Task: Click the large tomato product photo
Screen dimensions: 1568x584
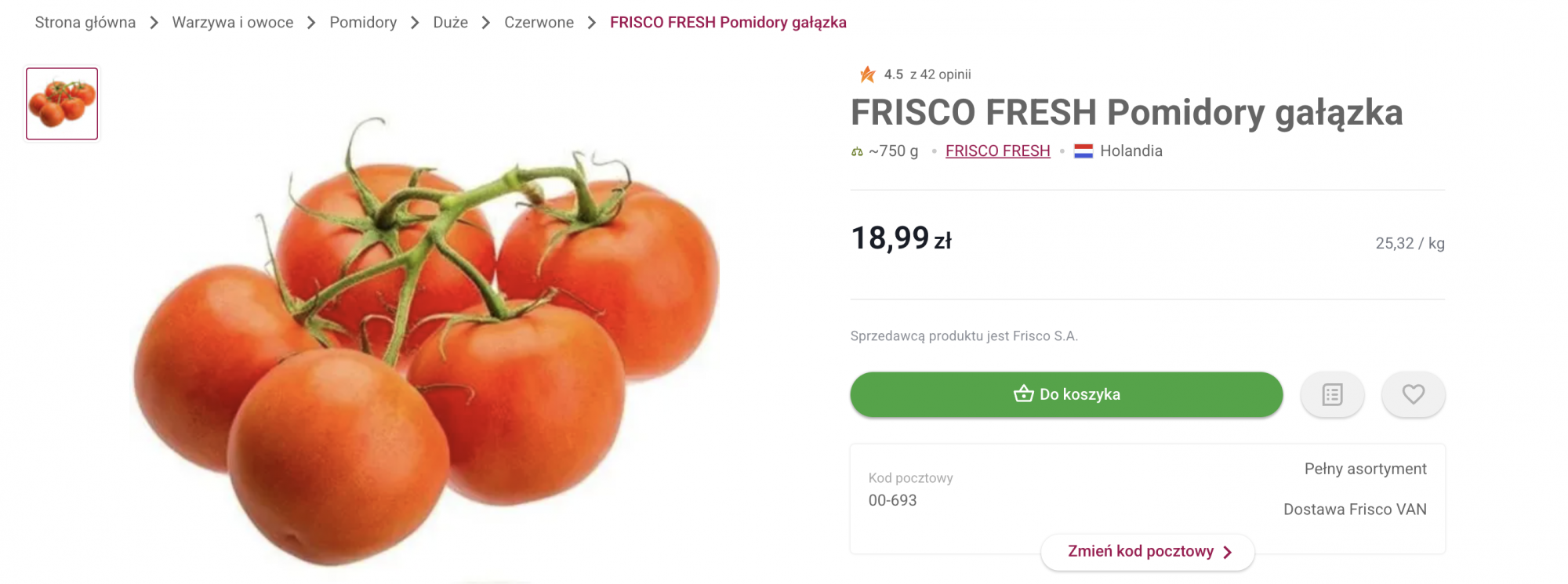Action: click(427, 345)
